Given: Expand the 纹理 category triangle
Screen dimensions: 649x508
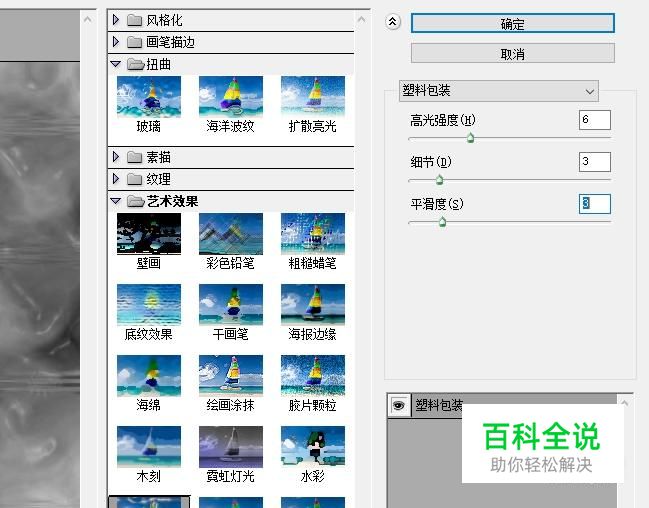Looking at the screenshot, I should click(116, 178).
